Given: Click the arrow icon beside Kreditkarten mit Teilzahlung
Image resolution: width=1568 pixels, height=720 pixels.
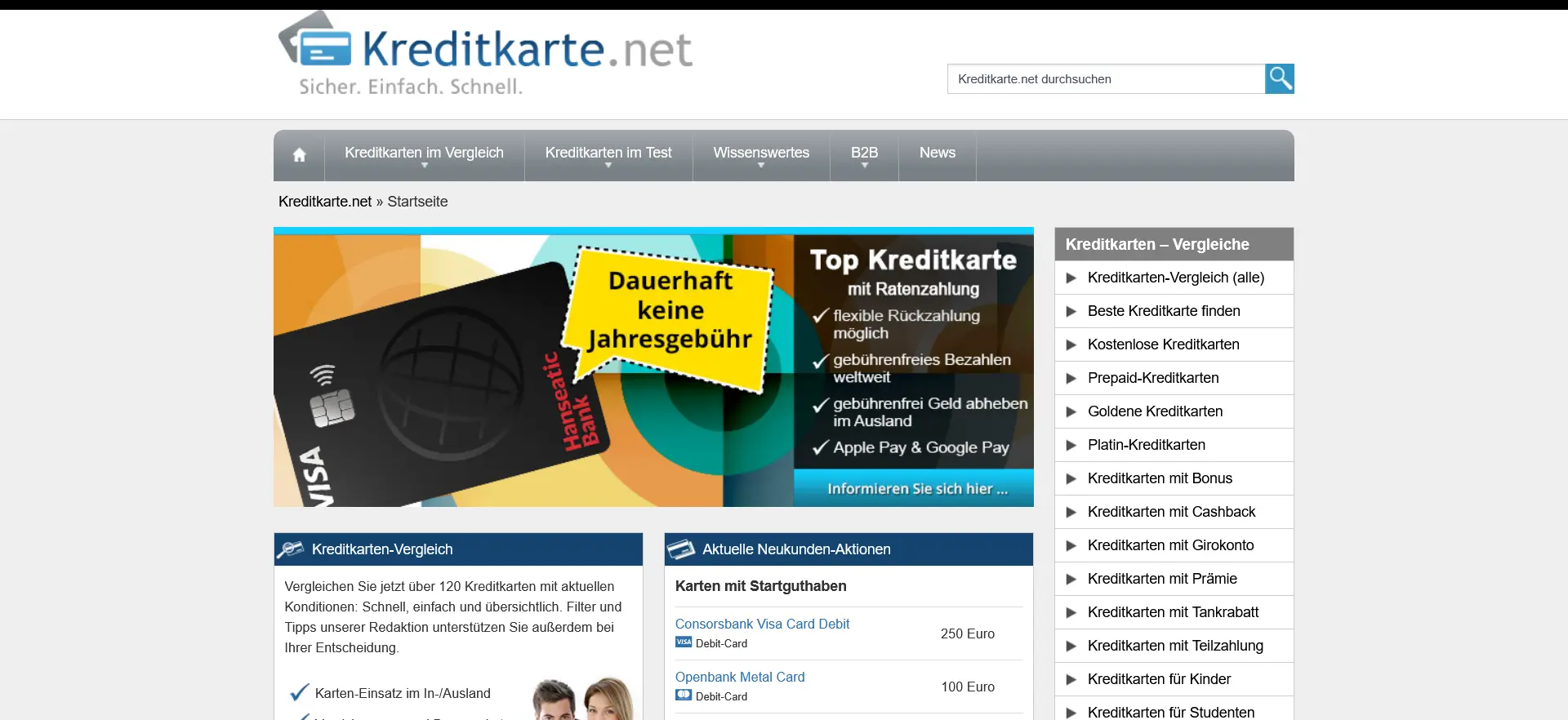Looking at the screenshot, I should (1071, 646).
